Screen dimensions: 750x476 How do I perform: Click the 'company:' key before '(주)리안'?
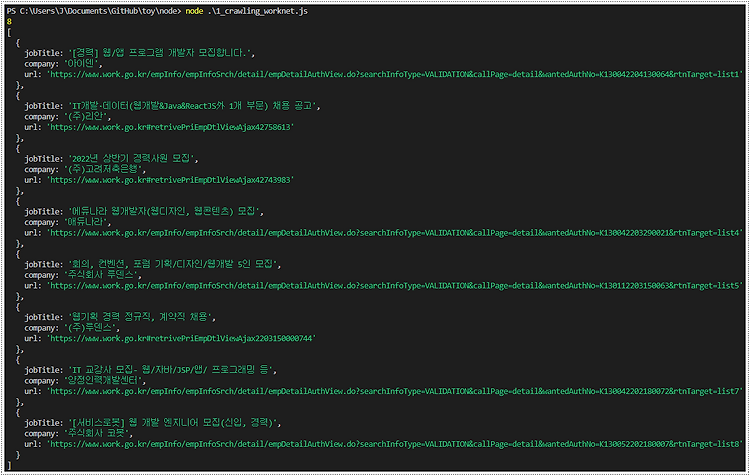click(41, 117)
